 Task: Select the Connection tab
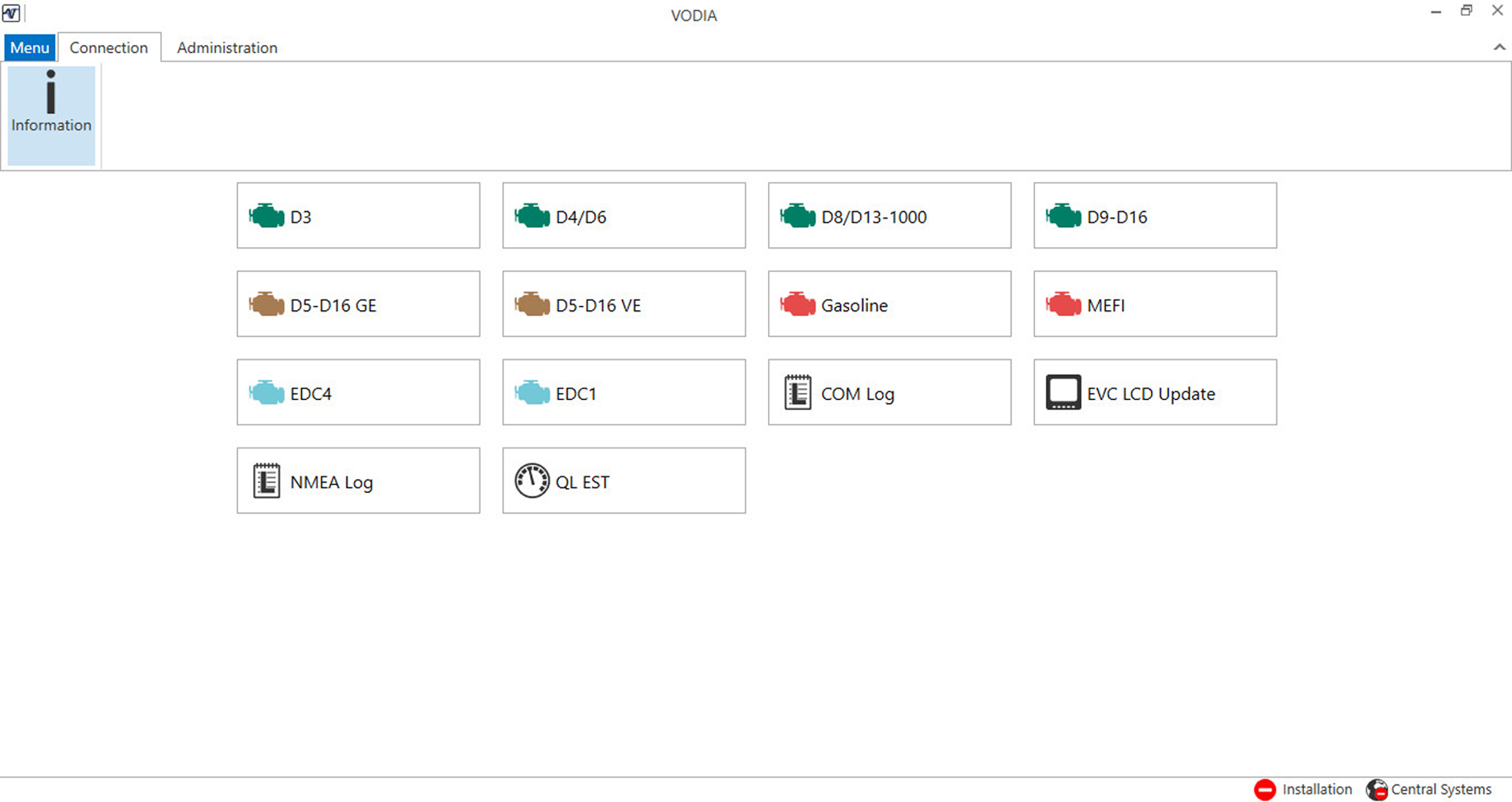tap(109, 48)
